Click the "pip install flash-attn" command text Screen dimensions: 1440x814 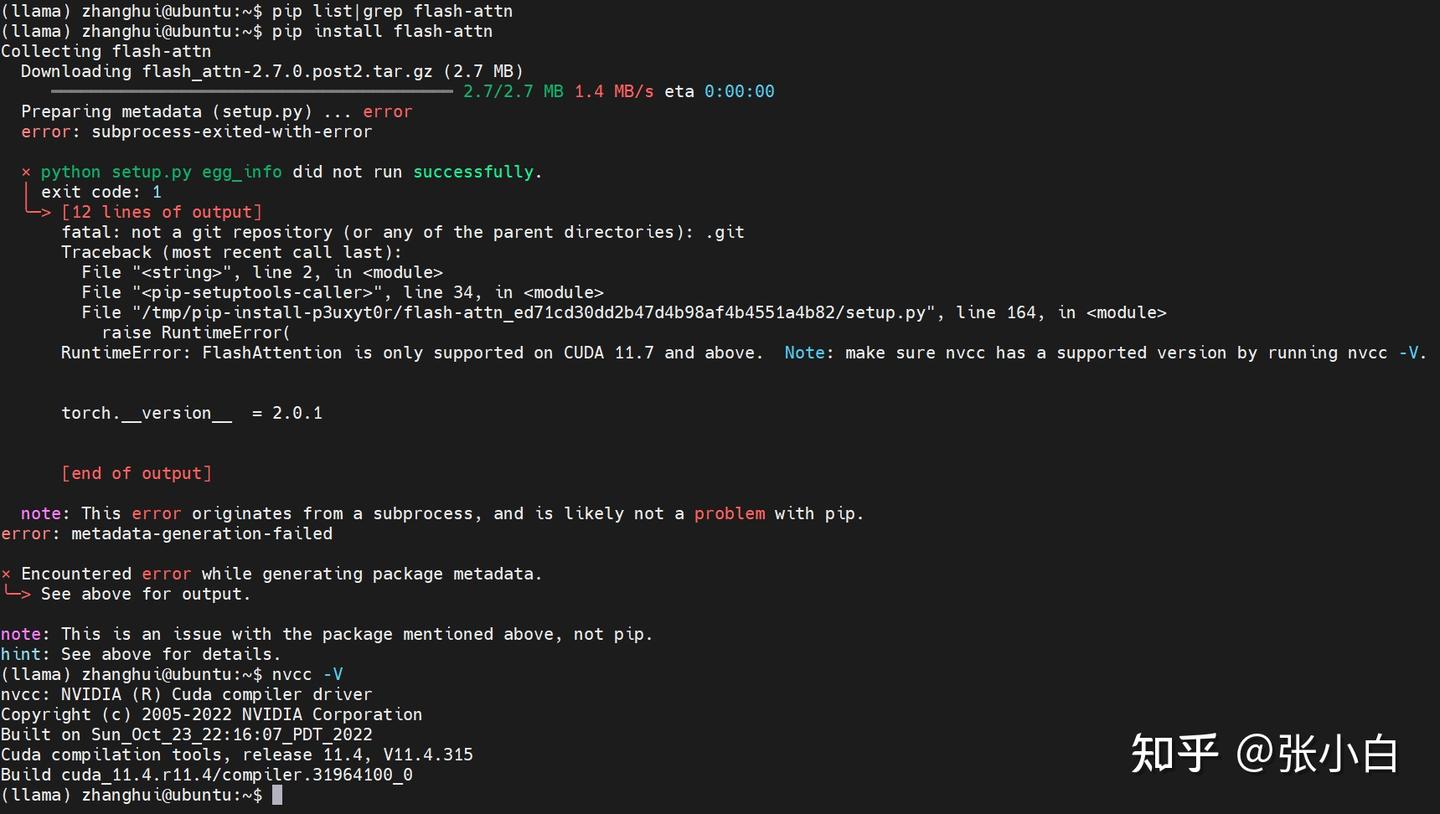(382, 31)
